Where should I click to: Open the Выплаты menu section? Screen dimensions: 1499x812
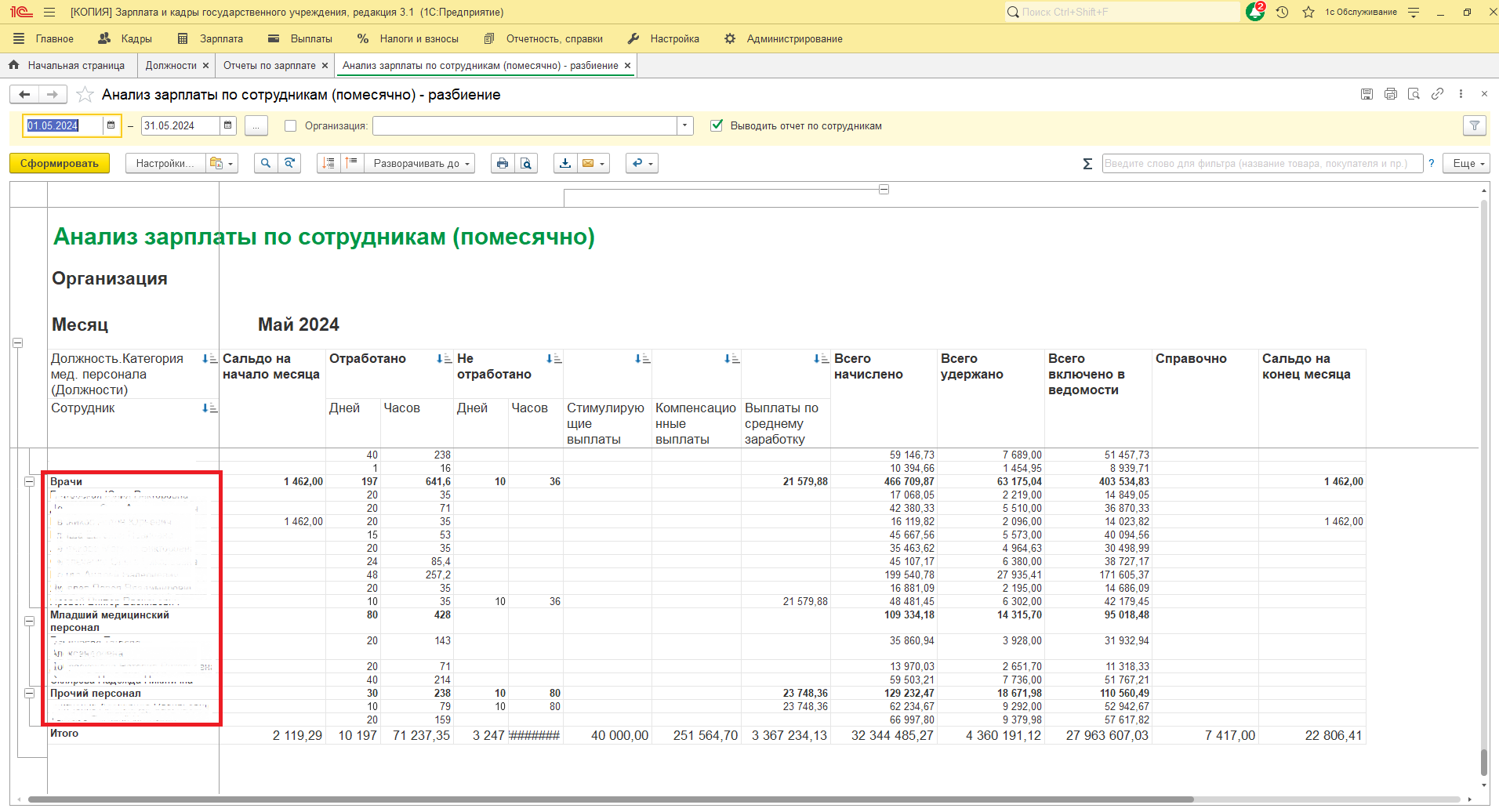point(300,38)
